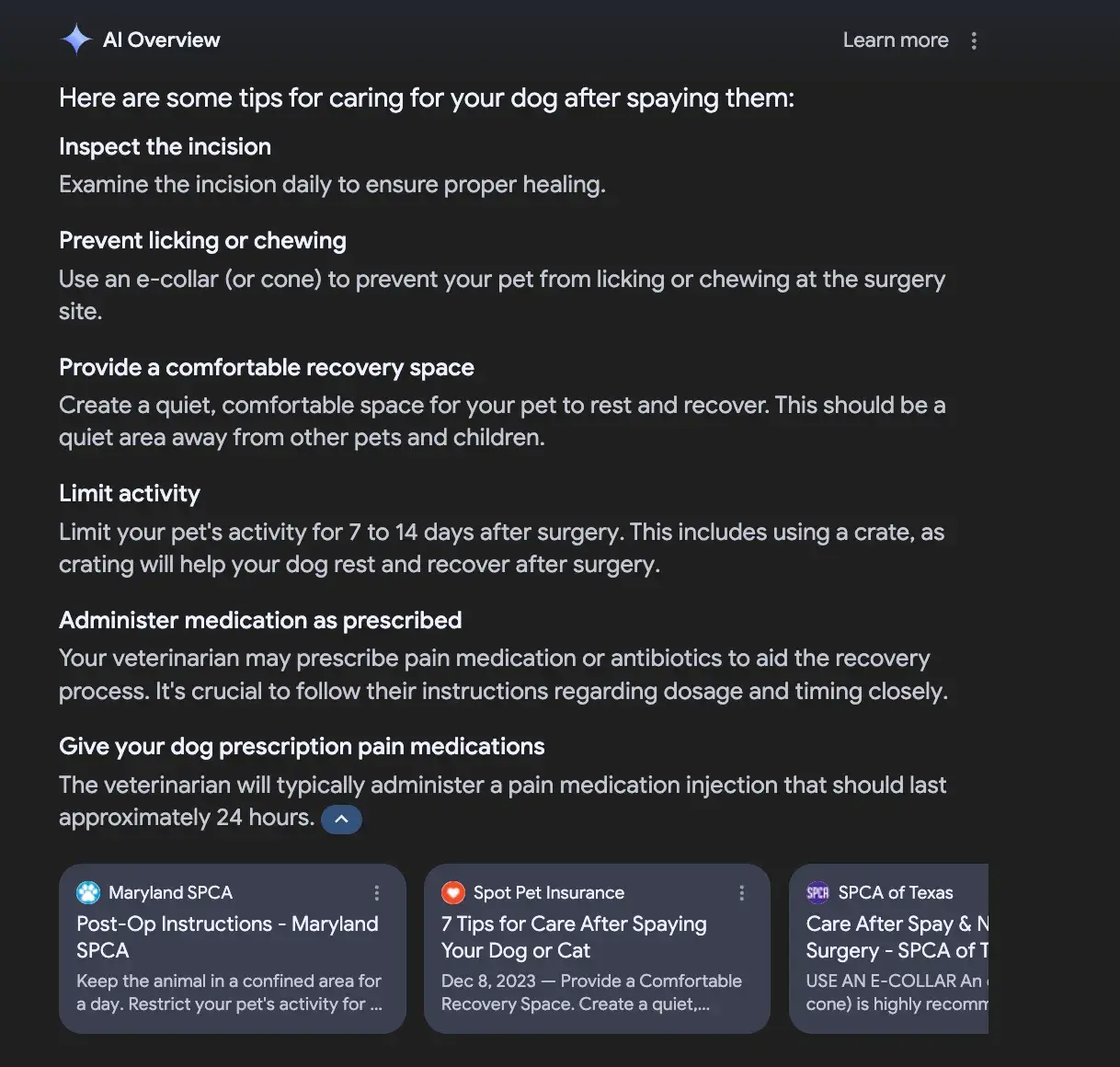
Task: Click the Learn more link
Action: (895, 40)
